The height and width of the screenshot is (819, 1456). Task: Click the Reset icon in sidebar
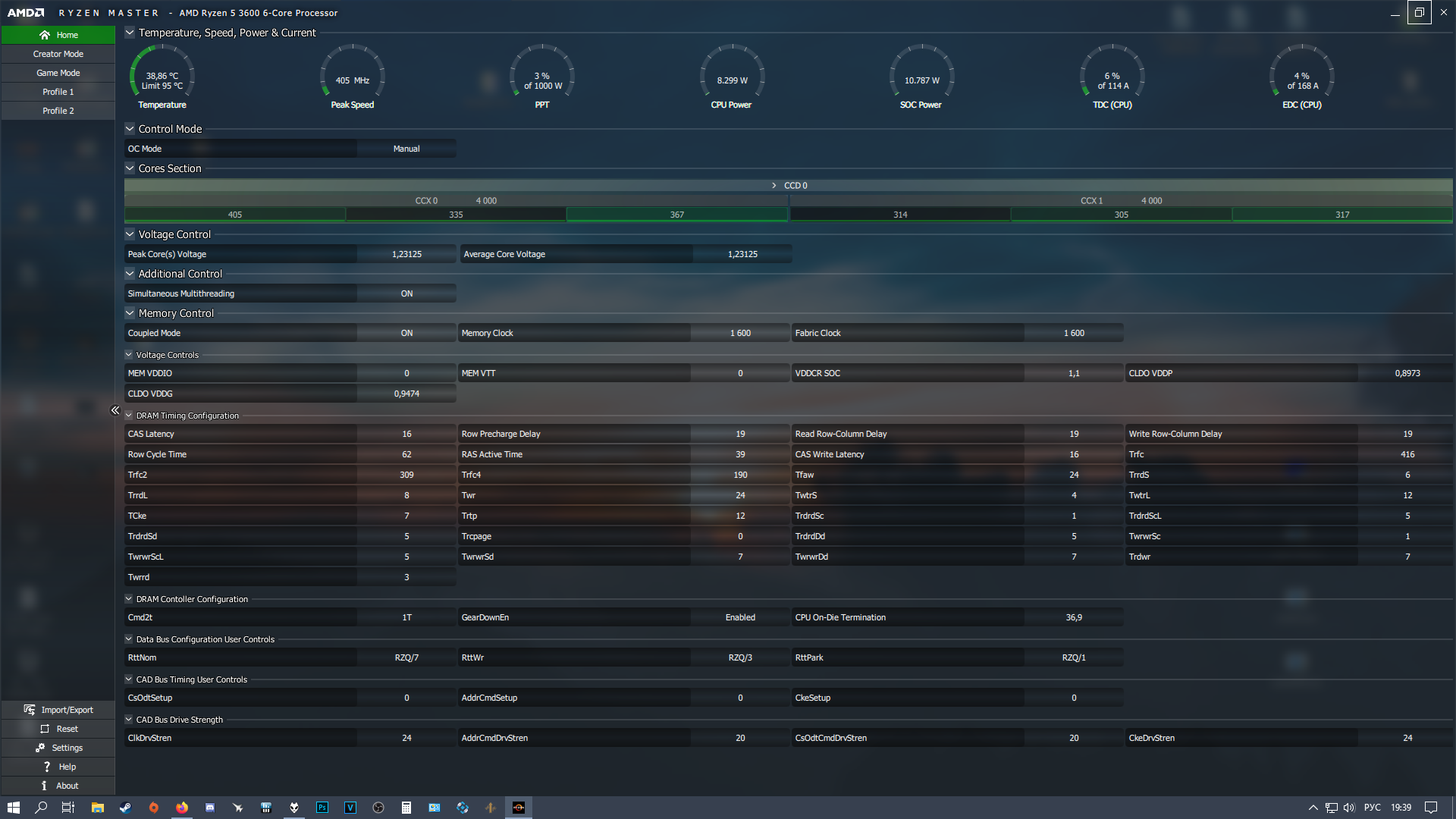(45, 729)
